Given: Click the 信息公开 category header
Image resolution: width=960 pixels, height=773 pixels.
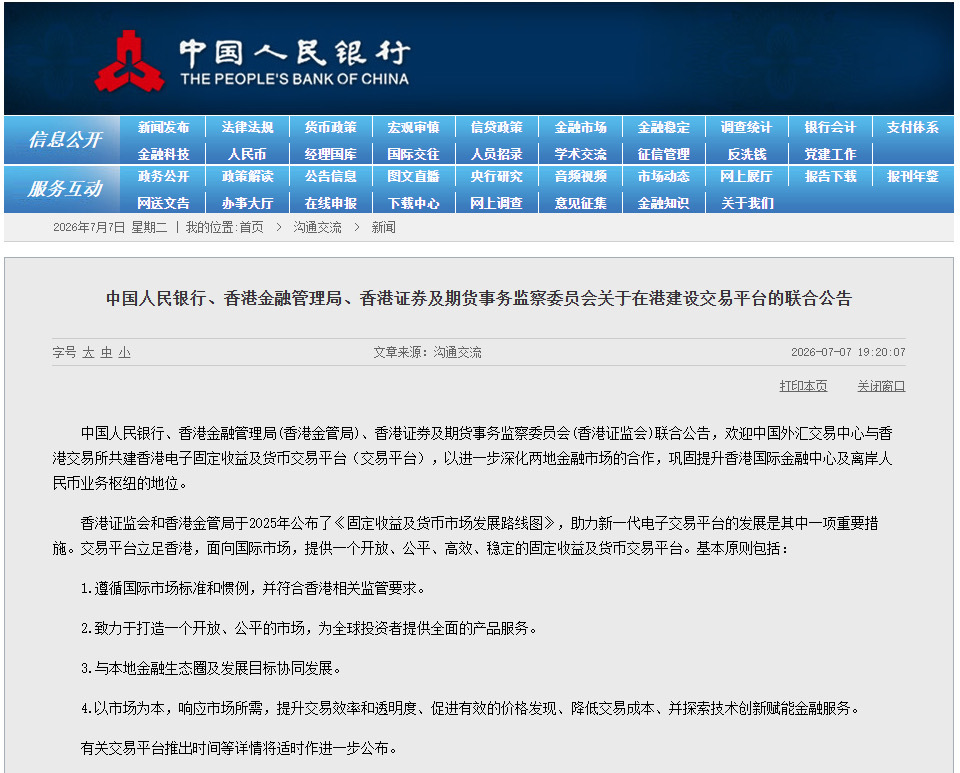Looking at the screenshot, I should [65, 140].
